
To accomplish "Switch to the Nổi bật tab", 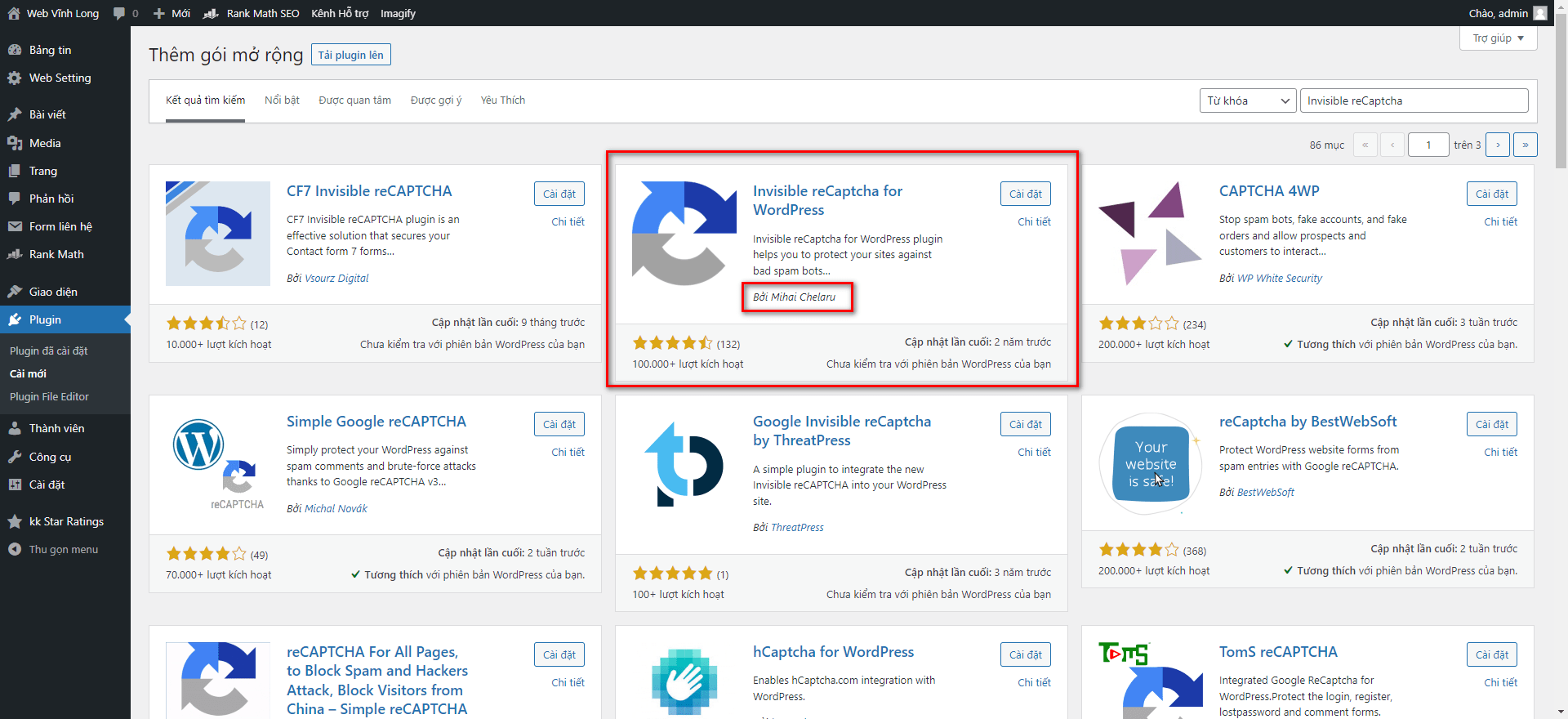I will point(282,100).
